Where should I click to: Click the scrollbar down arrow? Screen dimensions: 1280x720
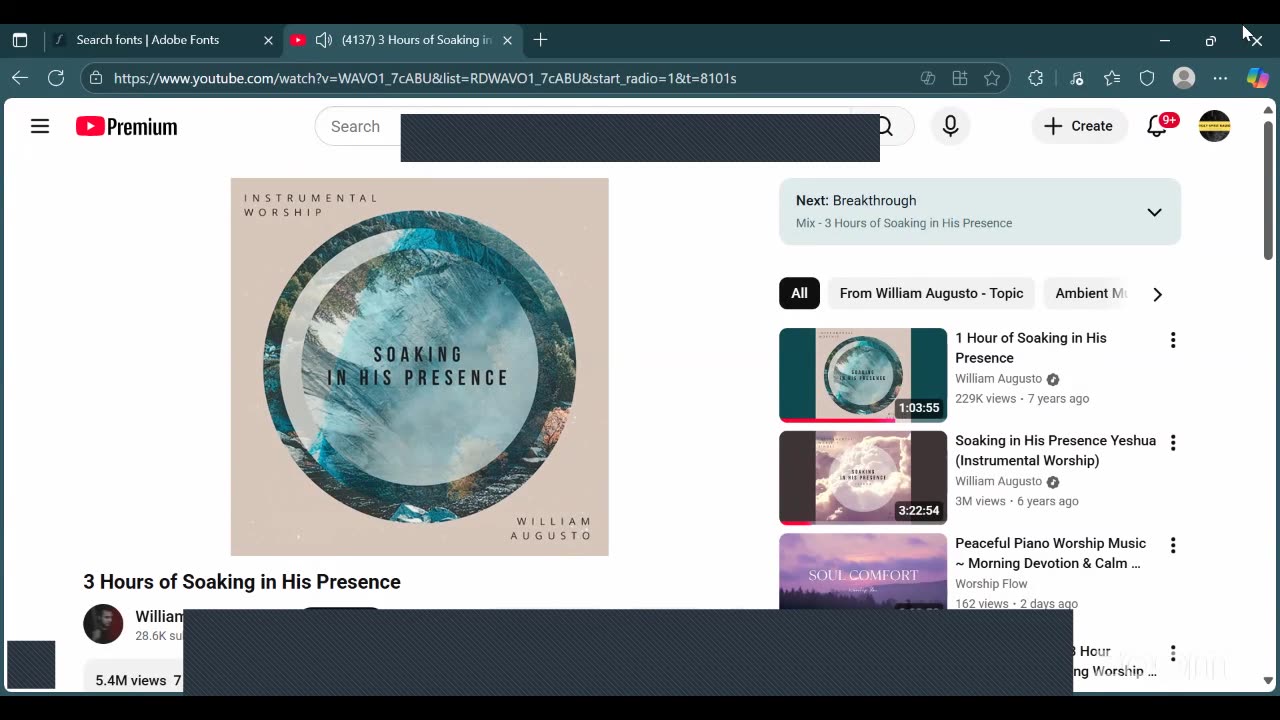tap(1269, 681)
